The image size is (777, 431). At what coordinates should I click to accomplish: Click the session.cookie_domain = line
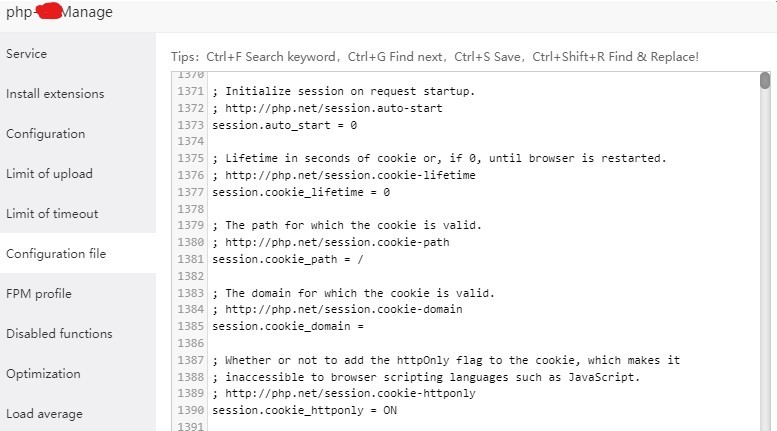pyautogui.click(x=287, y=326)
